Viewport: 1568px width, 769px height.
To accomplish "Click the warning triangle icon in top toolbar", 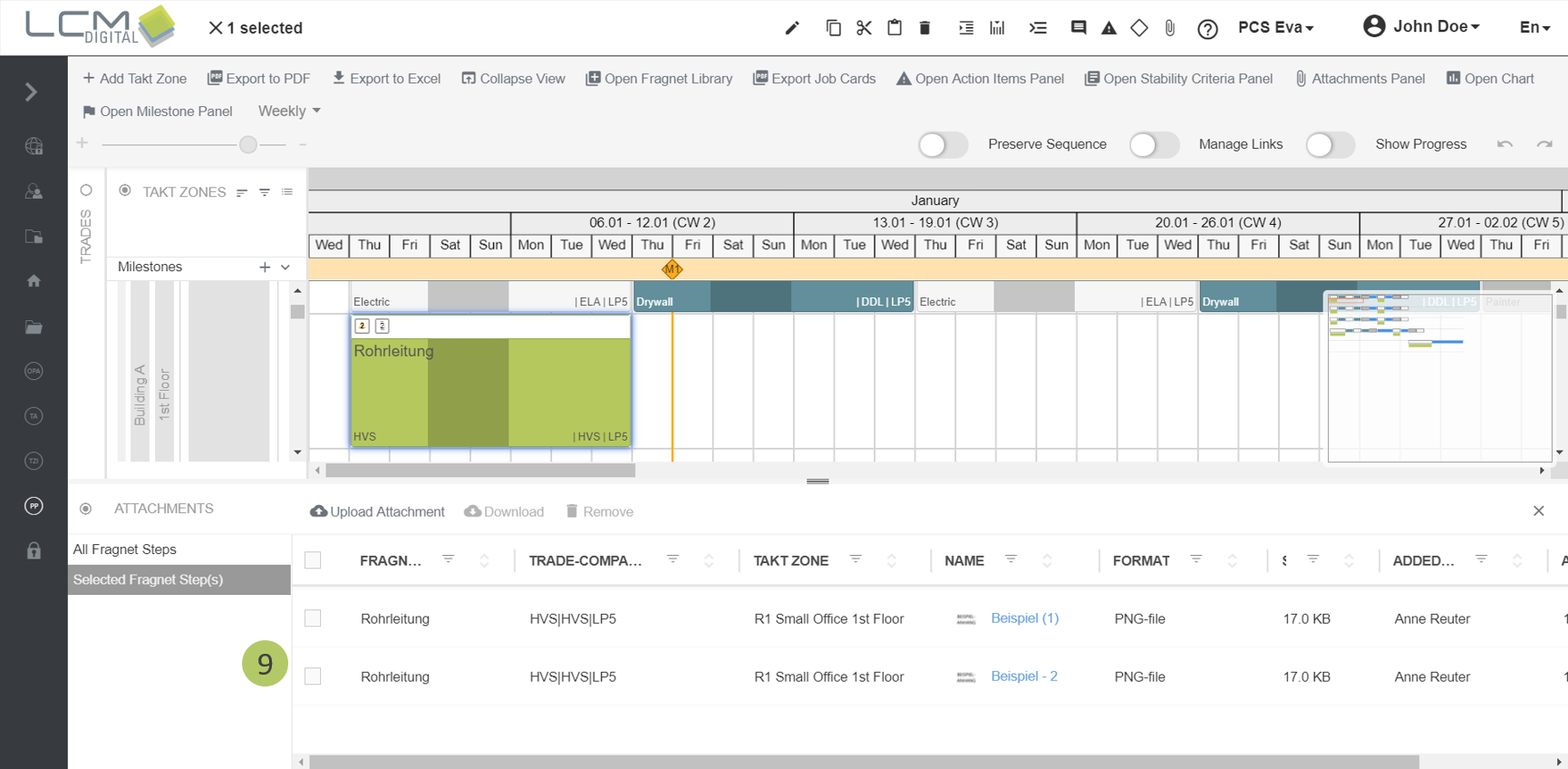I will [1108, 28].
